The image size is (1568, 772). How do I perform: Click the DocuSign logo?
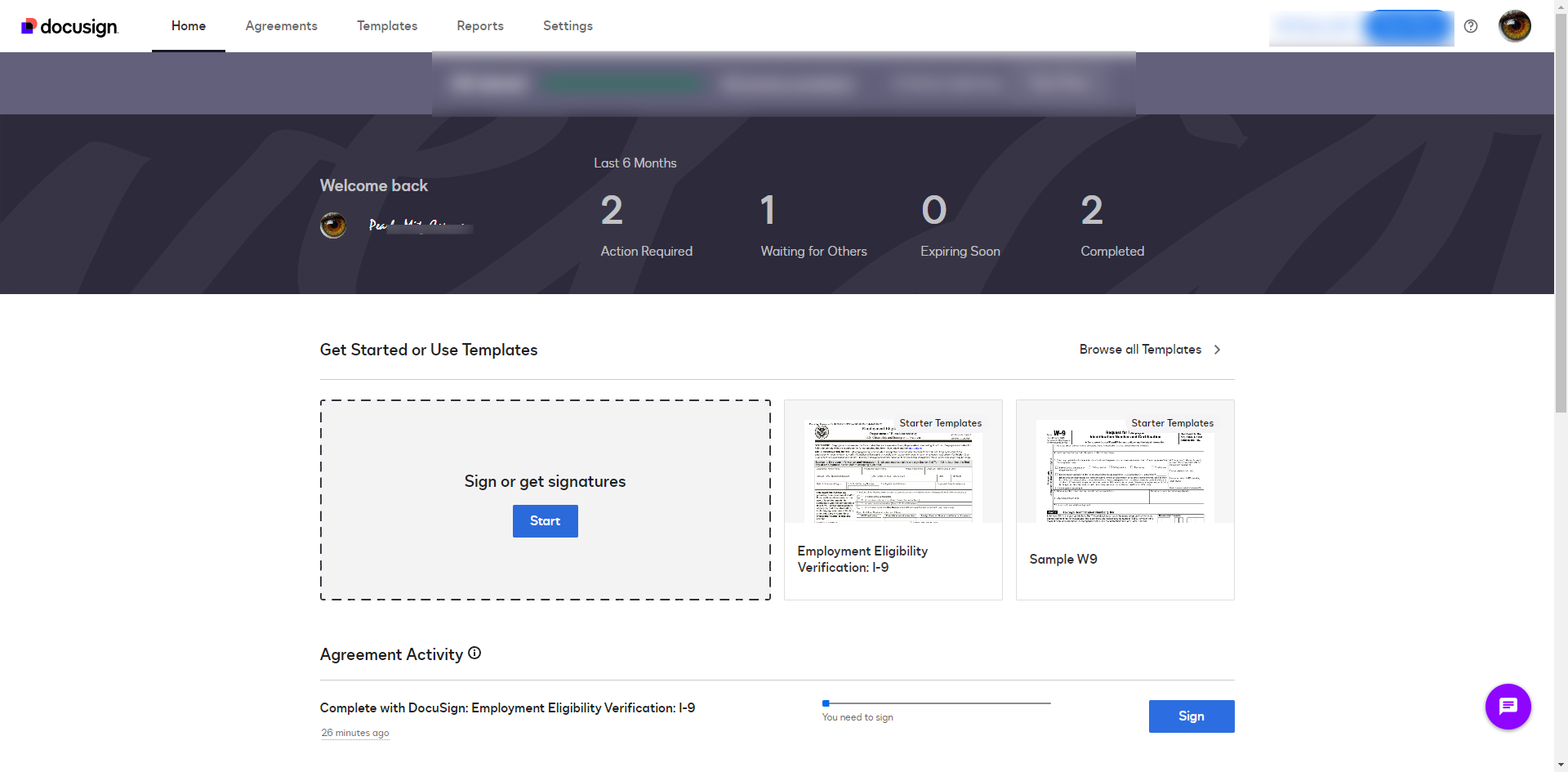coord(69,27)
